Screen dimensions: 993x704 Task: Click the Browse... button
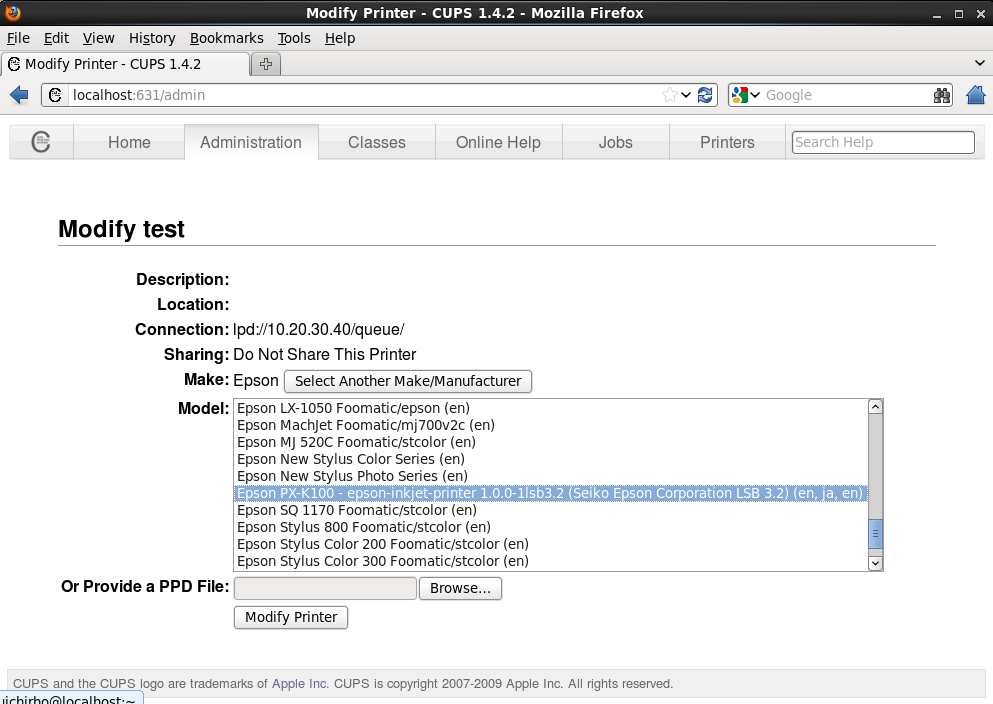(460, 588)
